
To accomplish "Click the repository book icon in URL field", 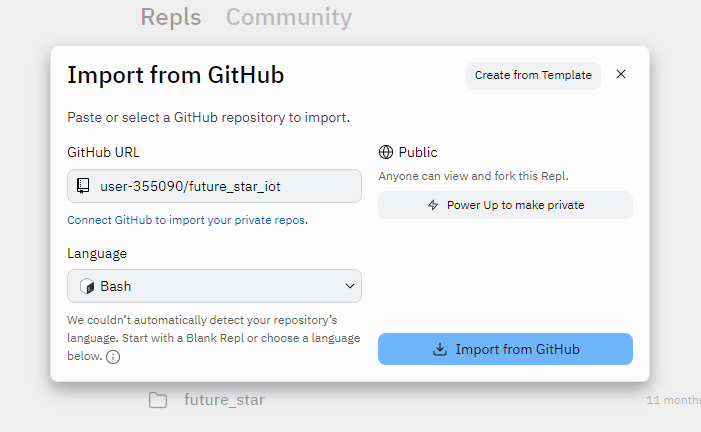I will click(83, 186).
